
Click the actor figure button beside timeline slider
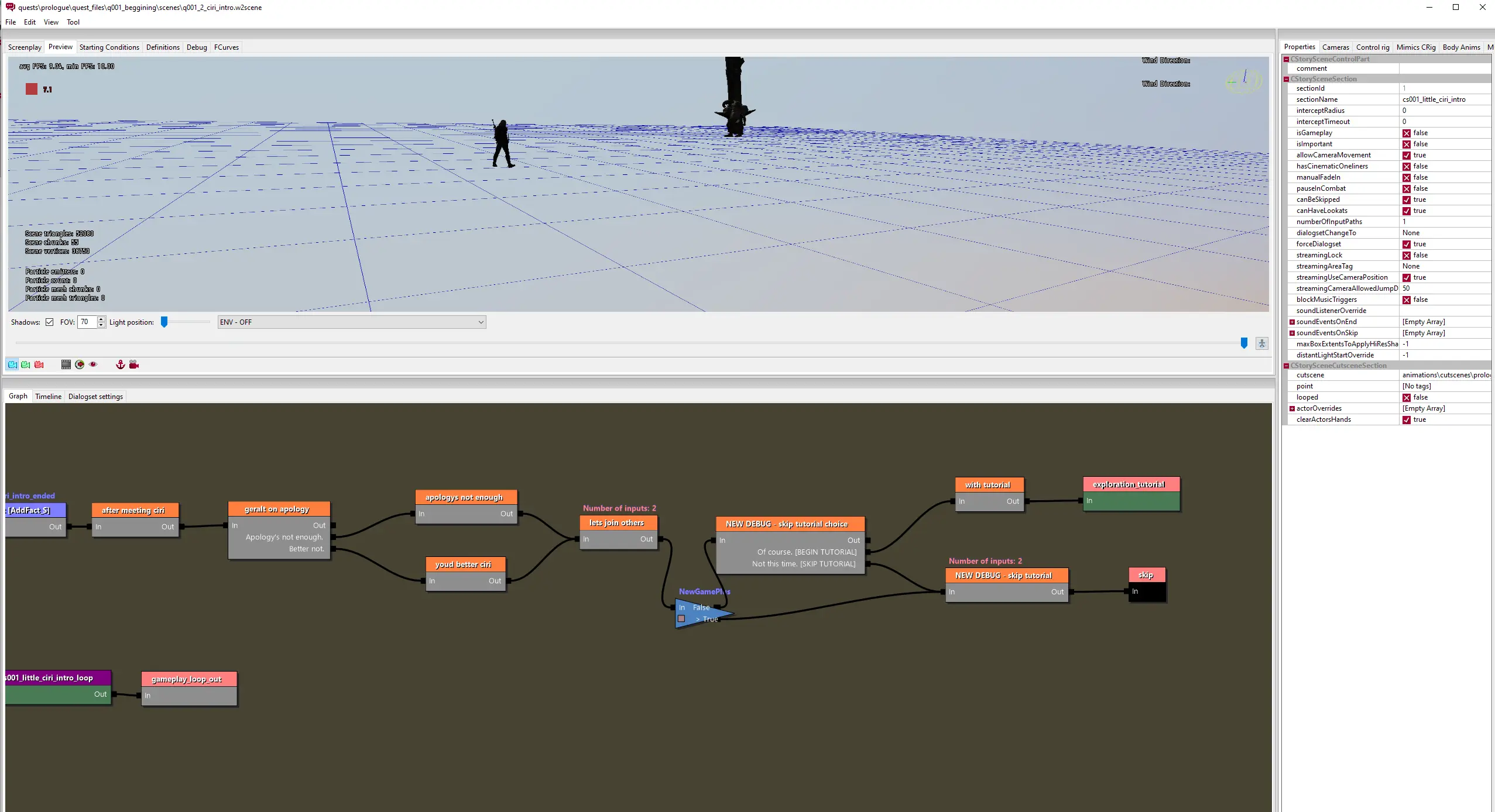tap(1262, 343)
